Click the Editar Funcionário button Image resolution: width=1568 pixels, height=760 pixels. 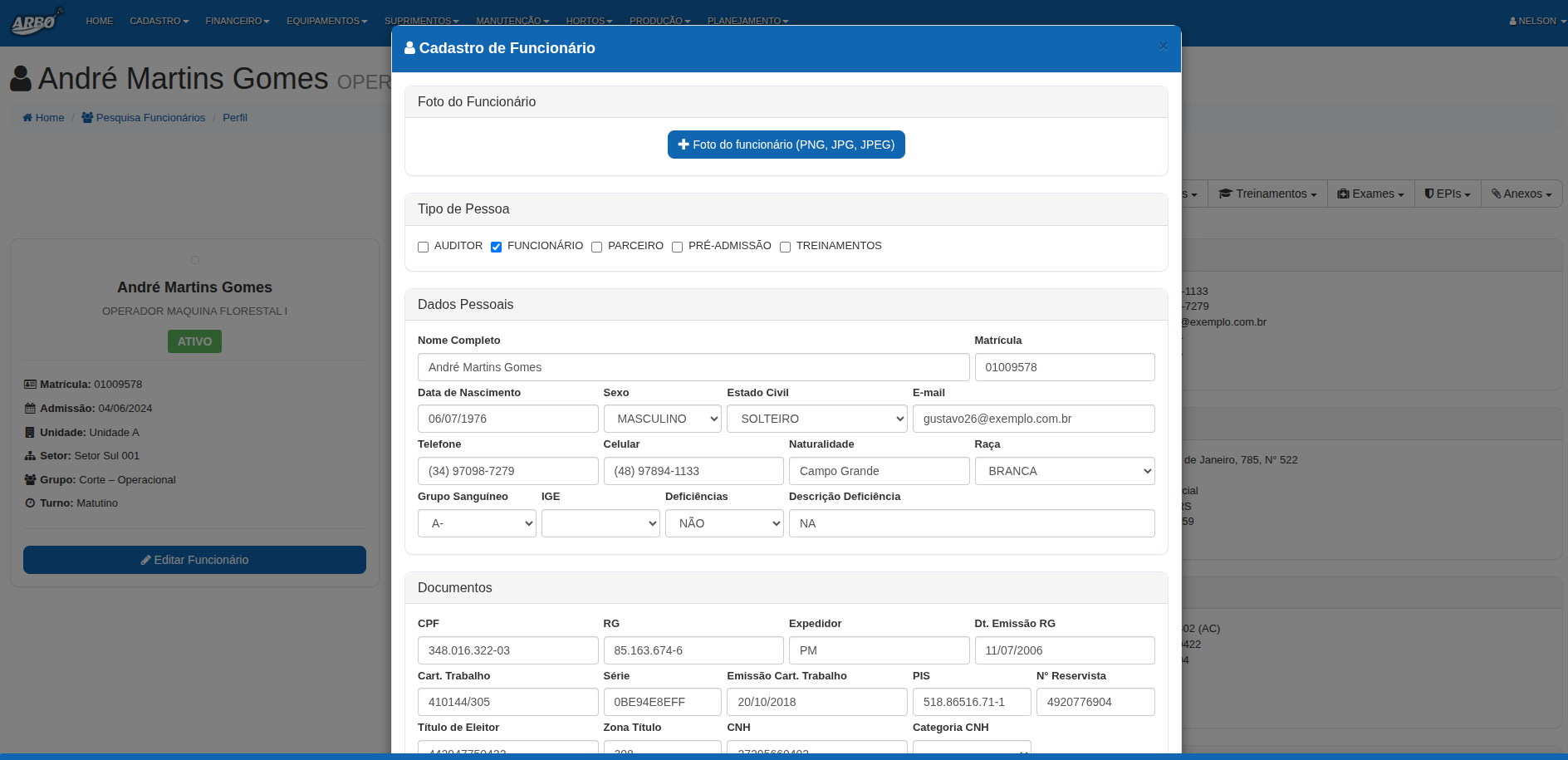coord(194,560)
